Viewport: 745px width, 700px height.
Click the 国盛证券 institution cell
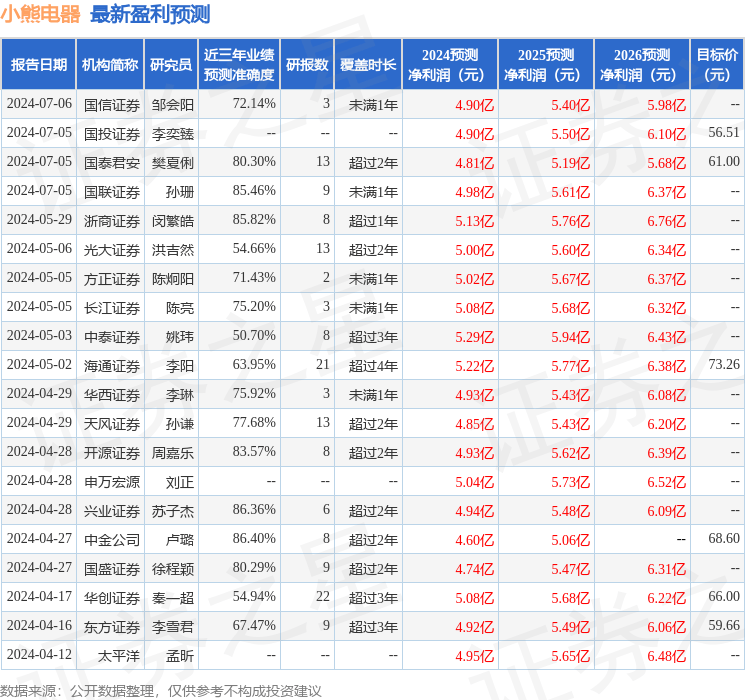[x=112, y=568]
